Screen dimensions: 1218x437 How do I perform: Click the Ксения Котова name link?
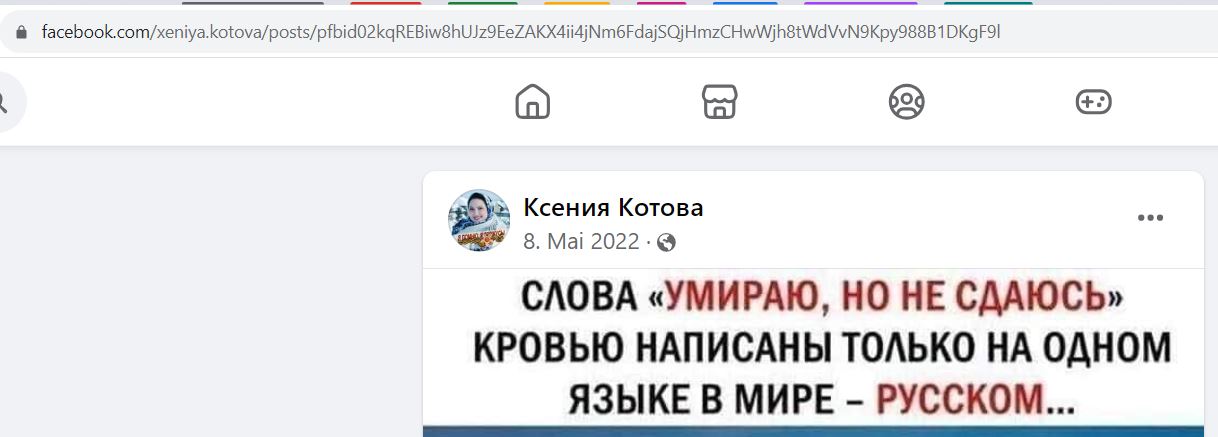[613, 207]
